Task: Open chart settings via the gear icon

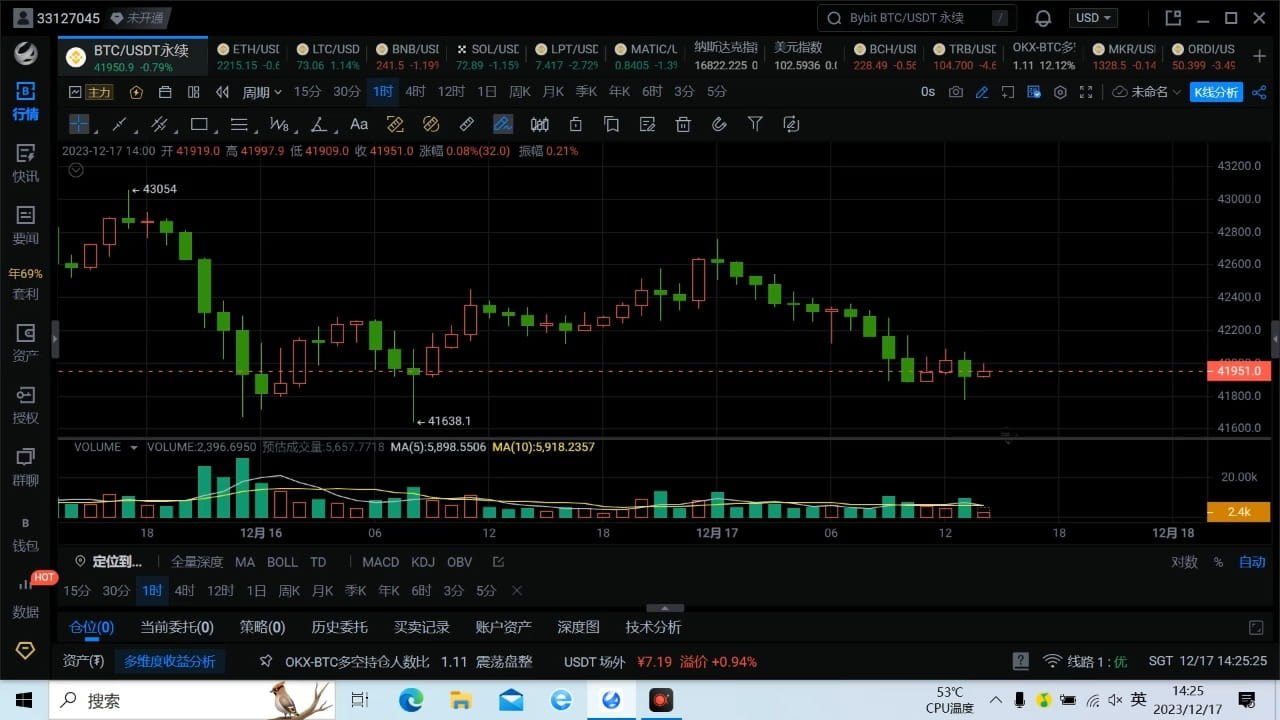Action: pos(1060,91)
